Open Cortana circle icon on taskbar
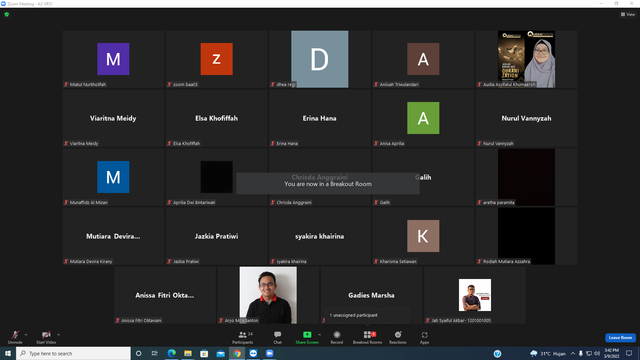 (139, 353)
